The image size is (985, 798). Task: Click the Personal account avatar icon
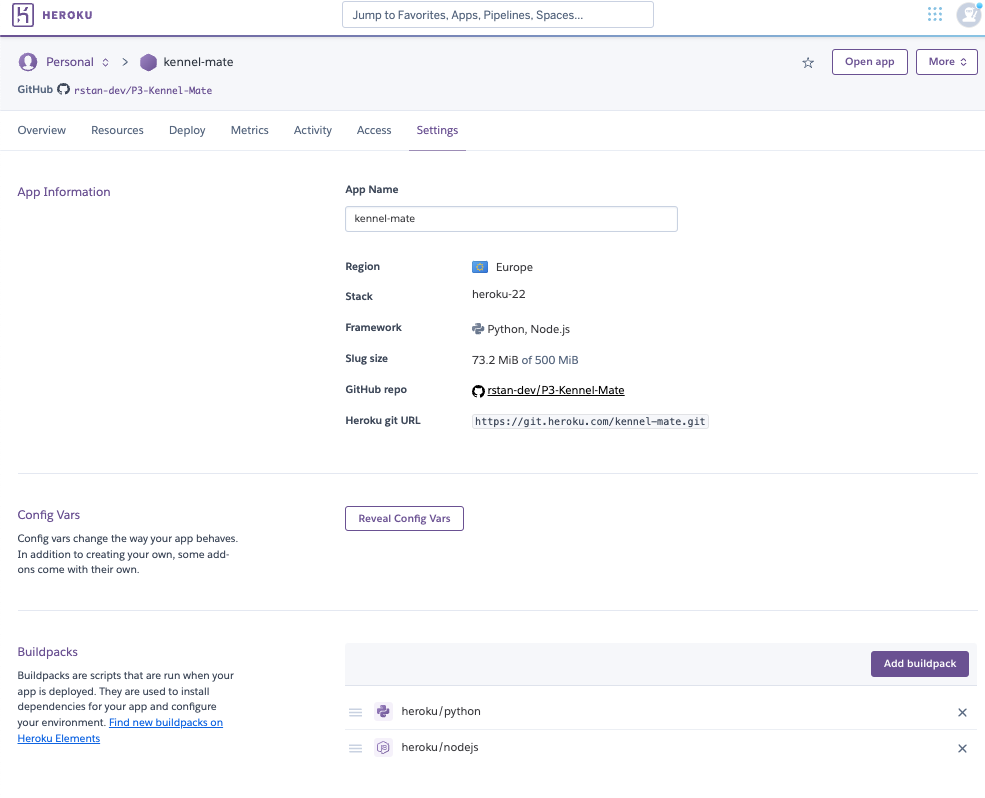coord(28,62)
